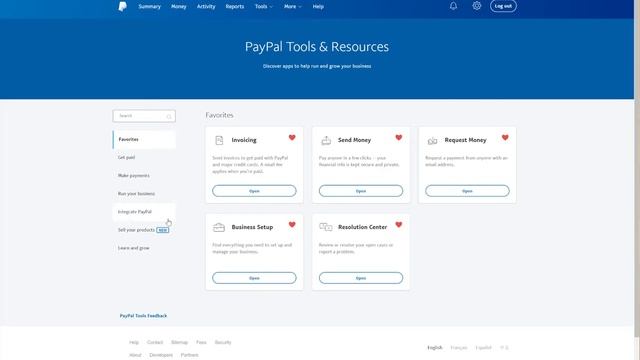The image size is (640, 360).
Task: Toggle the Request Money heart favorite
Action: (x=505, y=138)
